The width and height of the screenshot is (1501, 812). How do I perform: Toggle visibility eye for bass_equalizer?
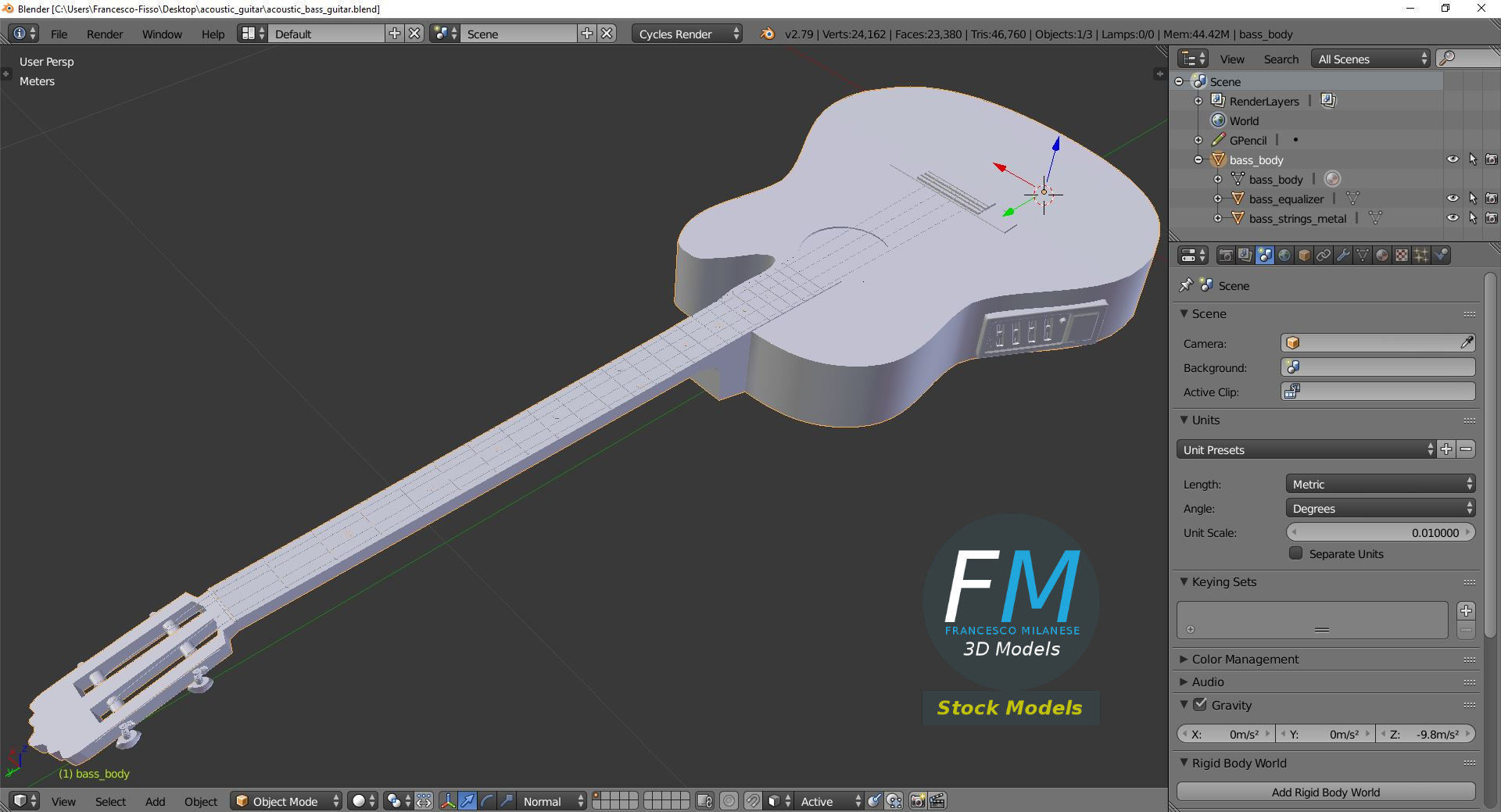tap(1453, 199)
